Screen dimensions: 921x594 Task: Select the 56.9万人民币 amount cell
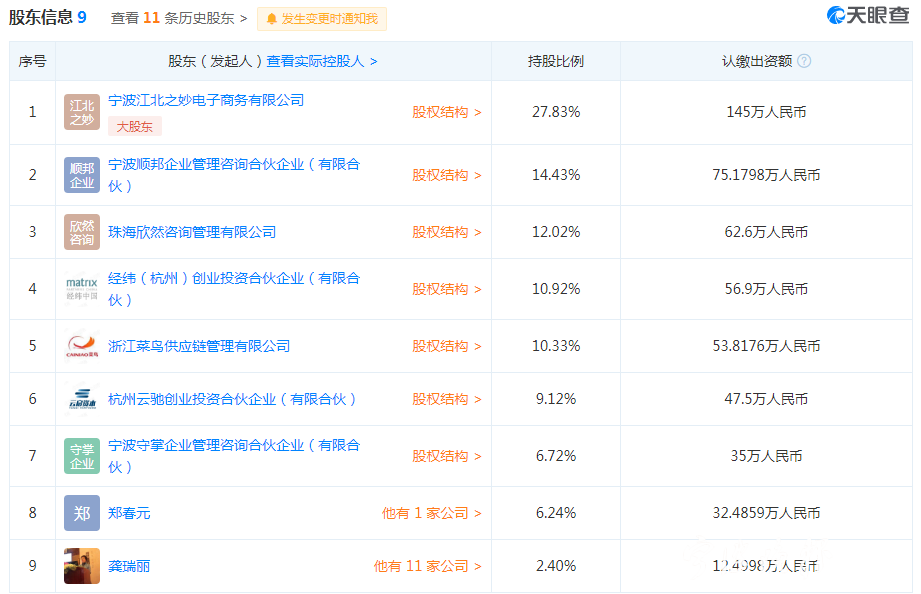[766, 289]
